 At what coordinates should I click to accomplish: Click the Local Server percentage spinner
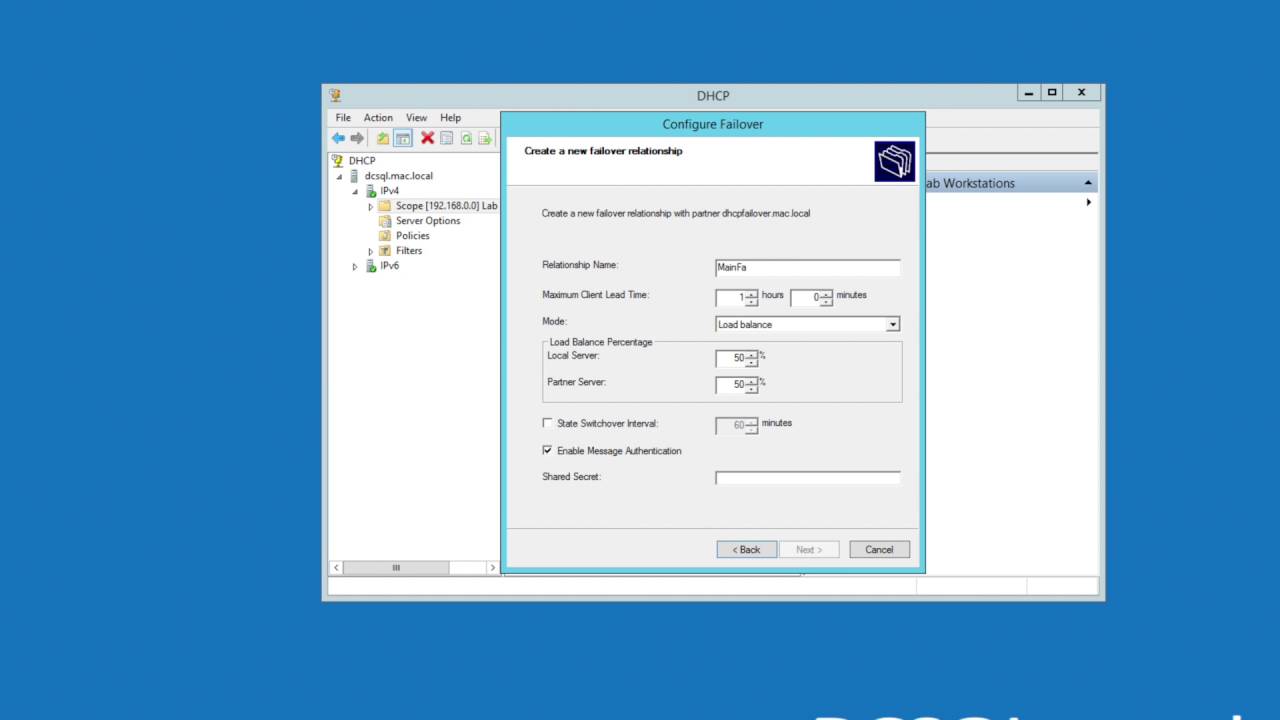(x=751, y=358)
